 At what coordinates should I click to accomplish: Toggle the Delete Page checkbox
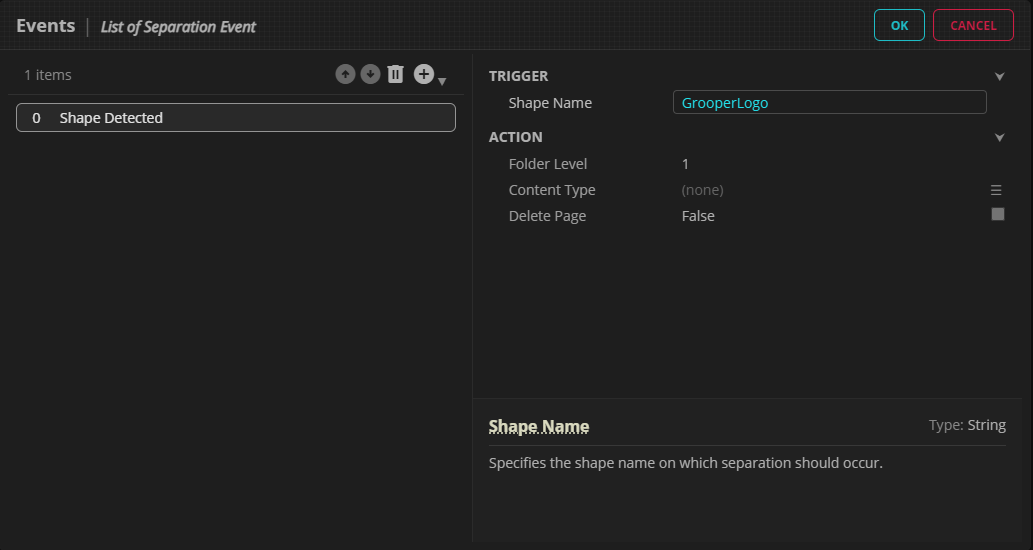coord(997,214)
